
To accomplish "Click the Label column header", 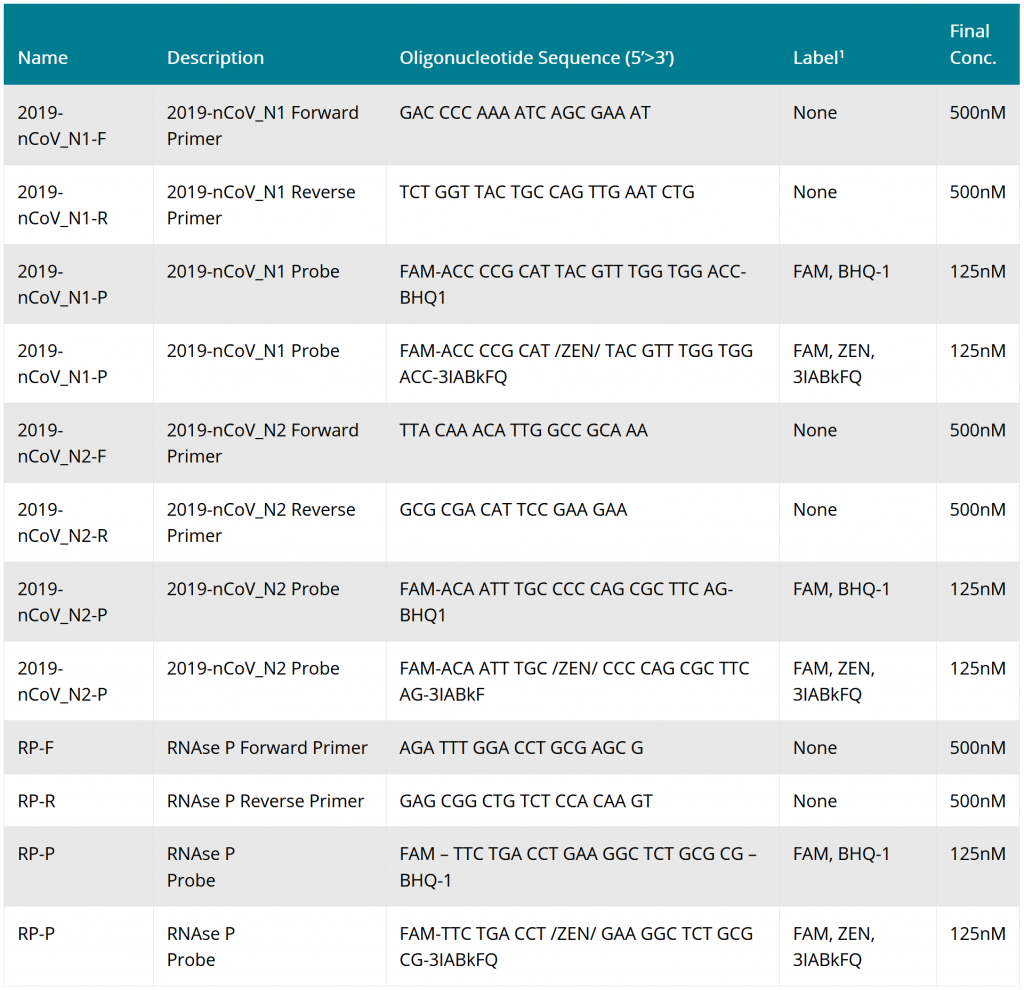I will click(x=818, y=58).
